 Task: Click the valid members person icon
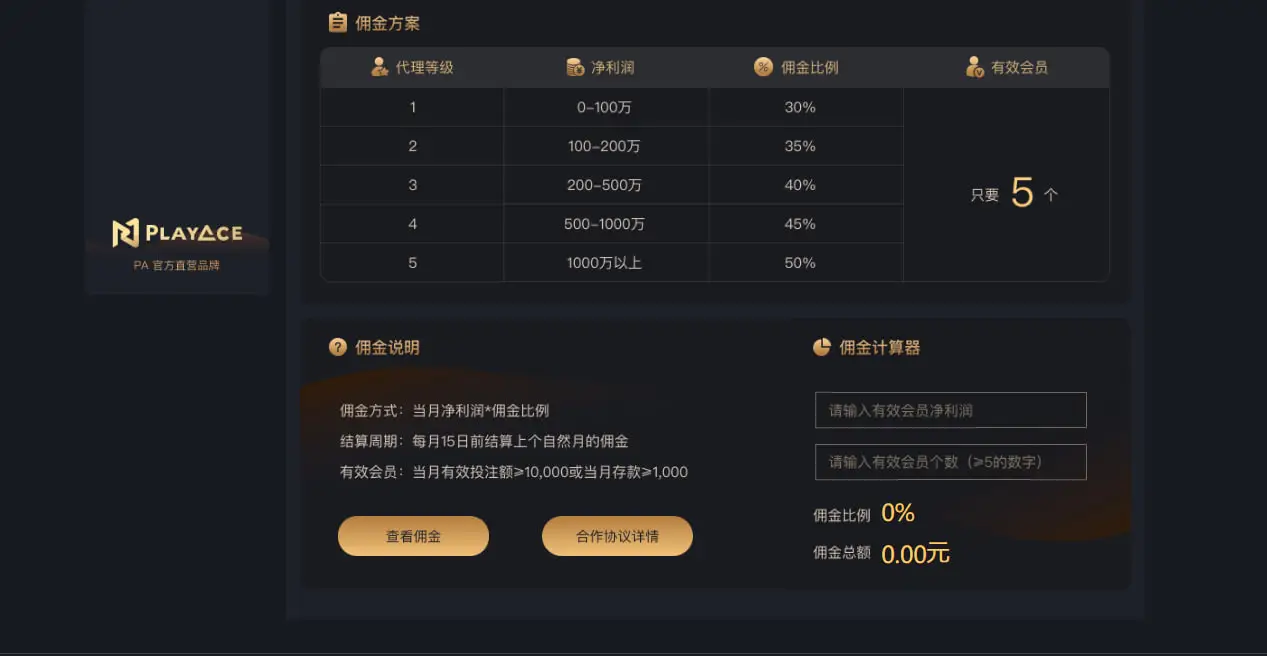pos(974,67)
